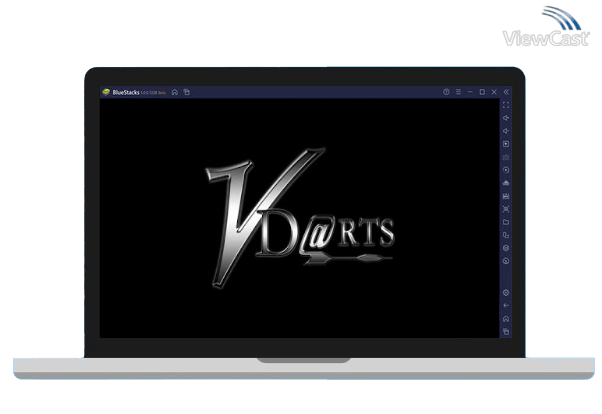602x414 pixels.
Task: Minimize the BlueStacks window
Action: pos(470,92)
